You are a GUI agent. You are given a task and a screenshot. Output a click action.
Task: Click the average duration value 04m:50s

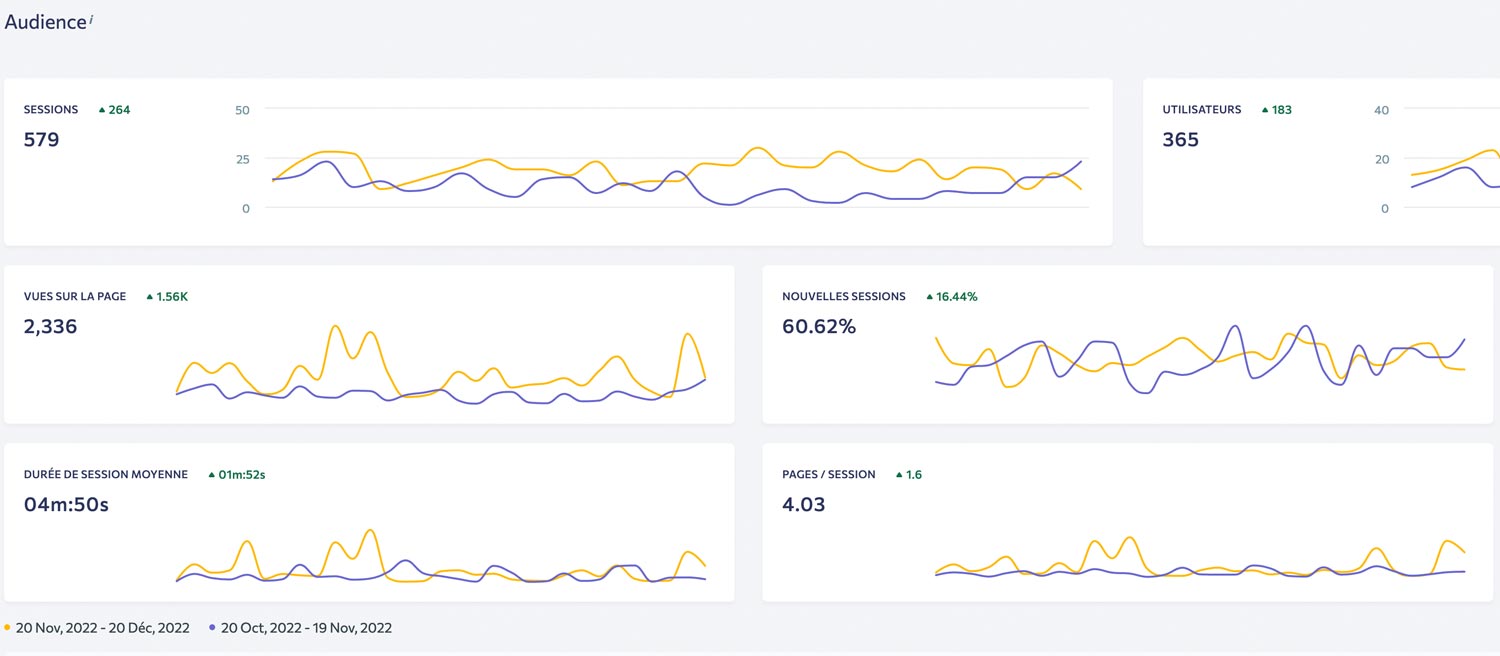[66, 505]
